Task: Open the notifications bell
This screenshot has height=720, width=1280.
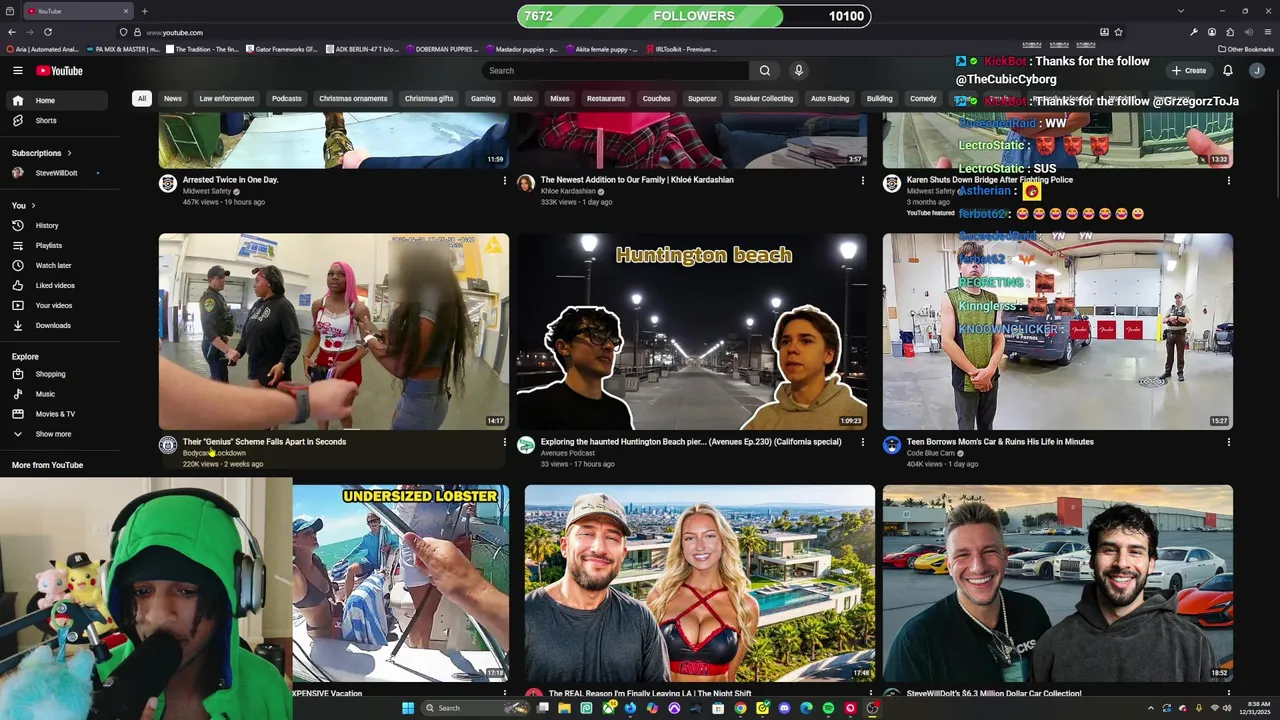Action: tap(1227, 70)
